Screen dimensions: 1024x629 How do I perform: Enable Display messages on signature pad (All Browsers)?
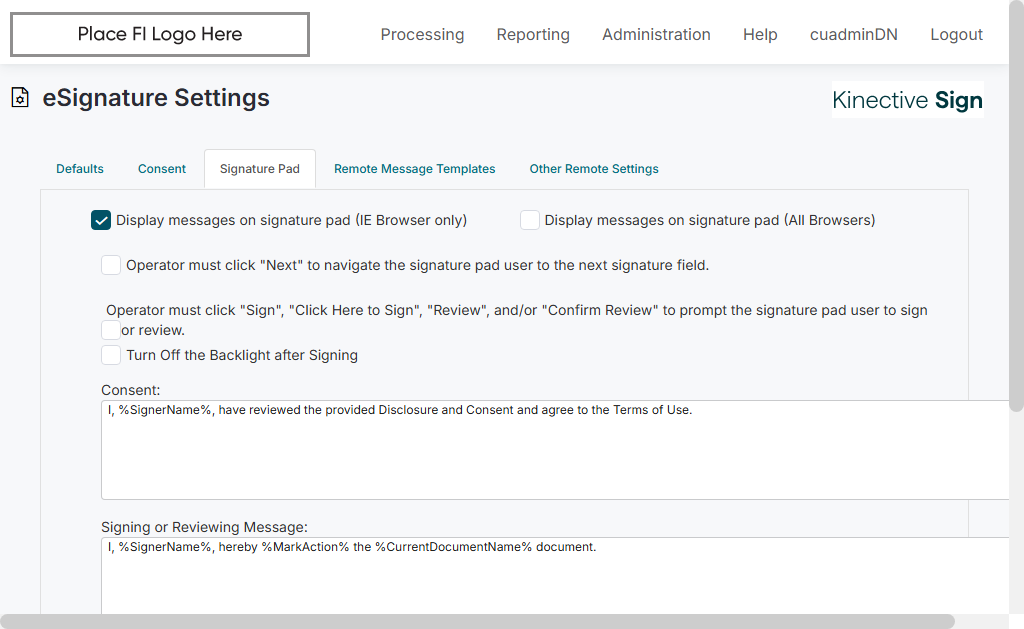tap(530, 220)
